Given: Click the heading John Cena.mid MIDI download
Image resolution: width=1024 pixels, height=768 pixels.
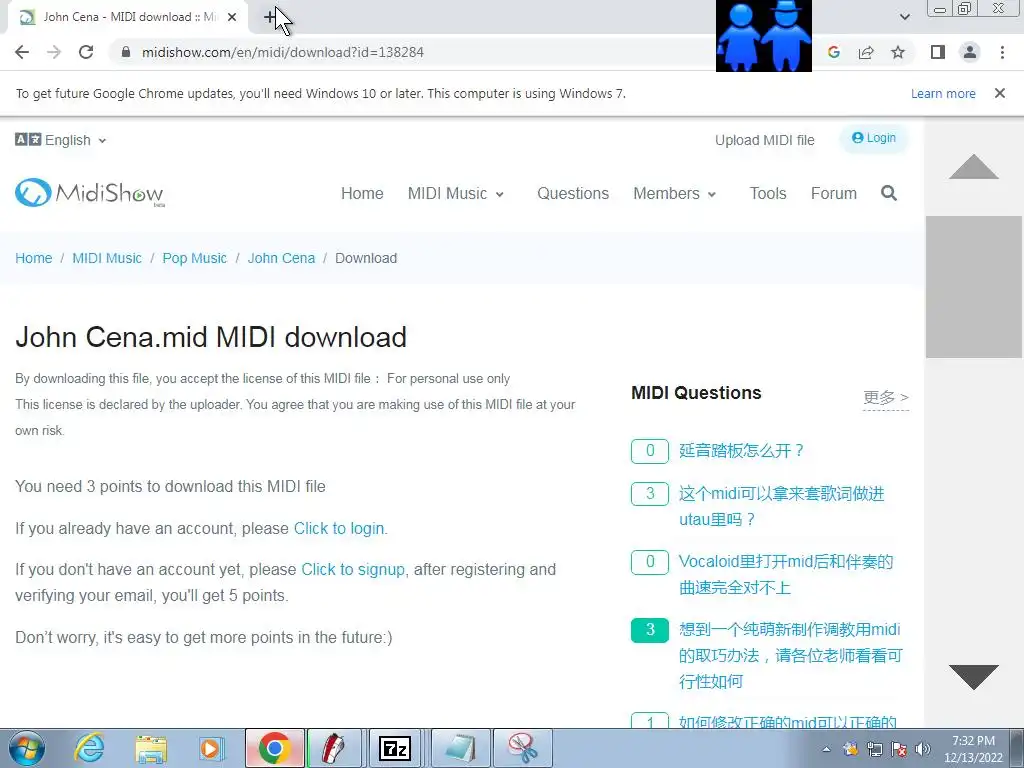Looking at the screenshot, I should (211, 338).
